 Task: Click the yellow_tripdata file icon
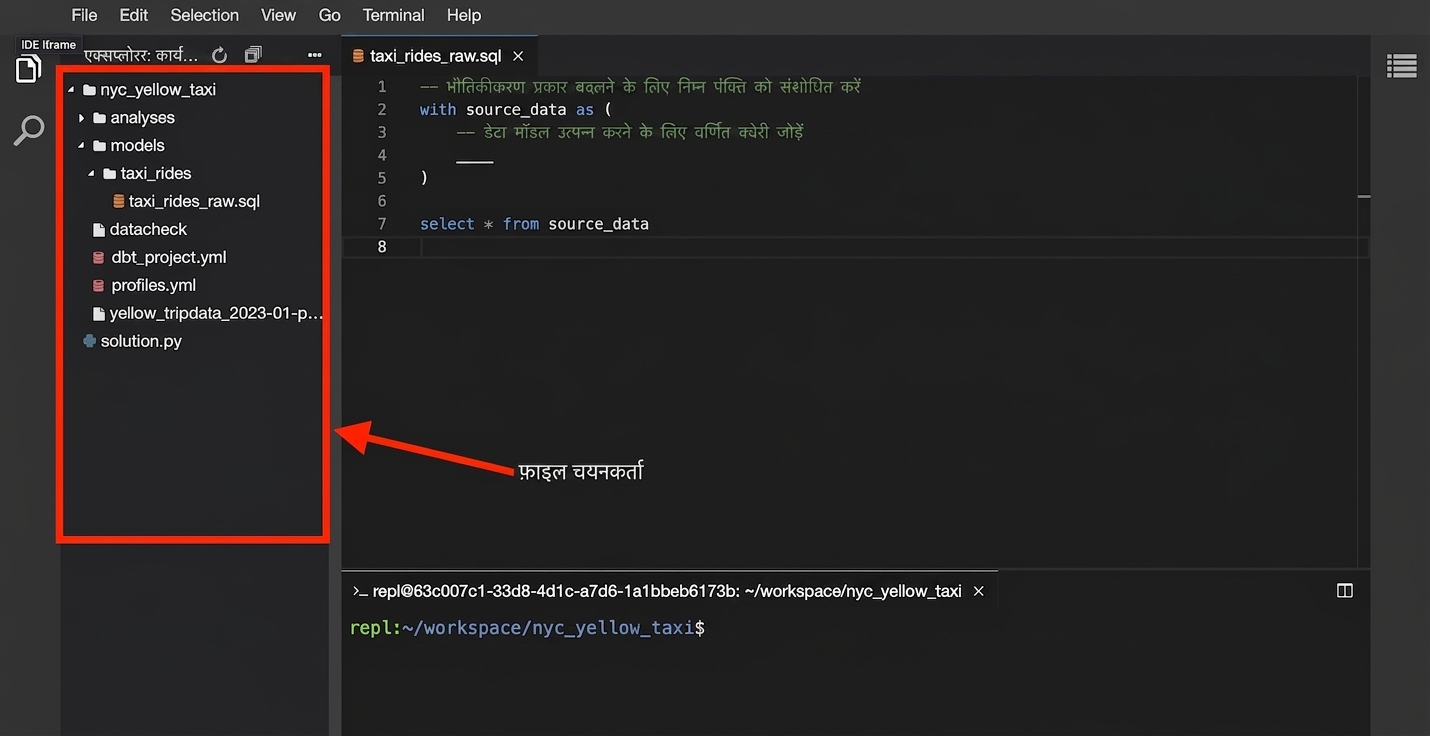(98, 313)
